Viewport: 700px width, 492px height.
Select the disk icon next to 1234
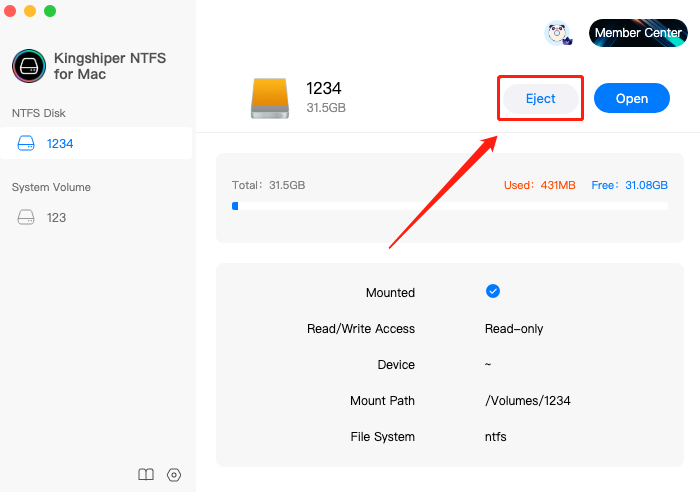26,143
